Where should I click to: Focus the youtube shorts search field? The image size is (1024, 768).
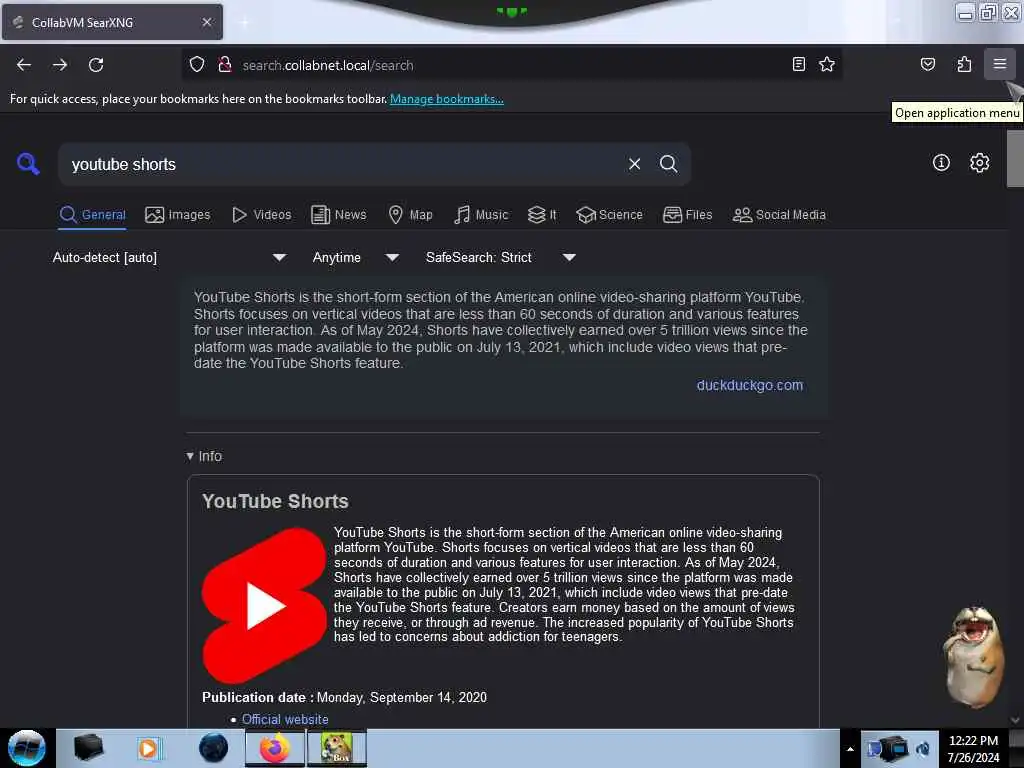[343, 164]
